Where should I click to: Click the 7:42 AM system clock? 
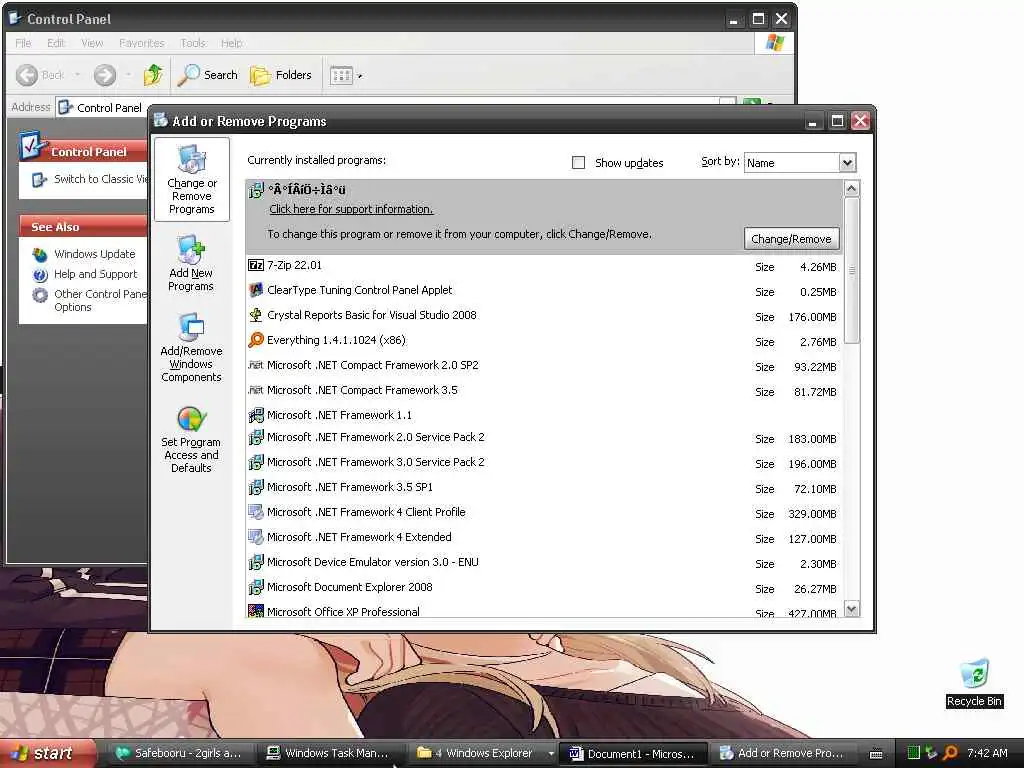(x=987, y=753)
